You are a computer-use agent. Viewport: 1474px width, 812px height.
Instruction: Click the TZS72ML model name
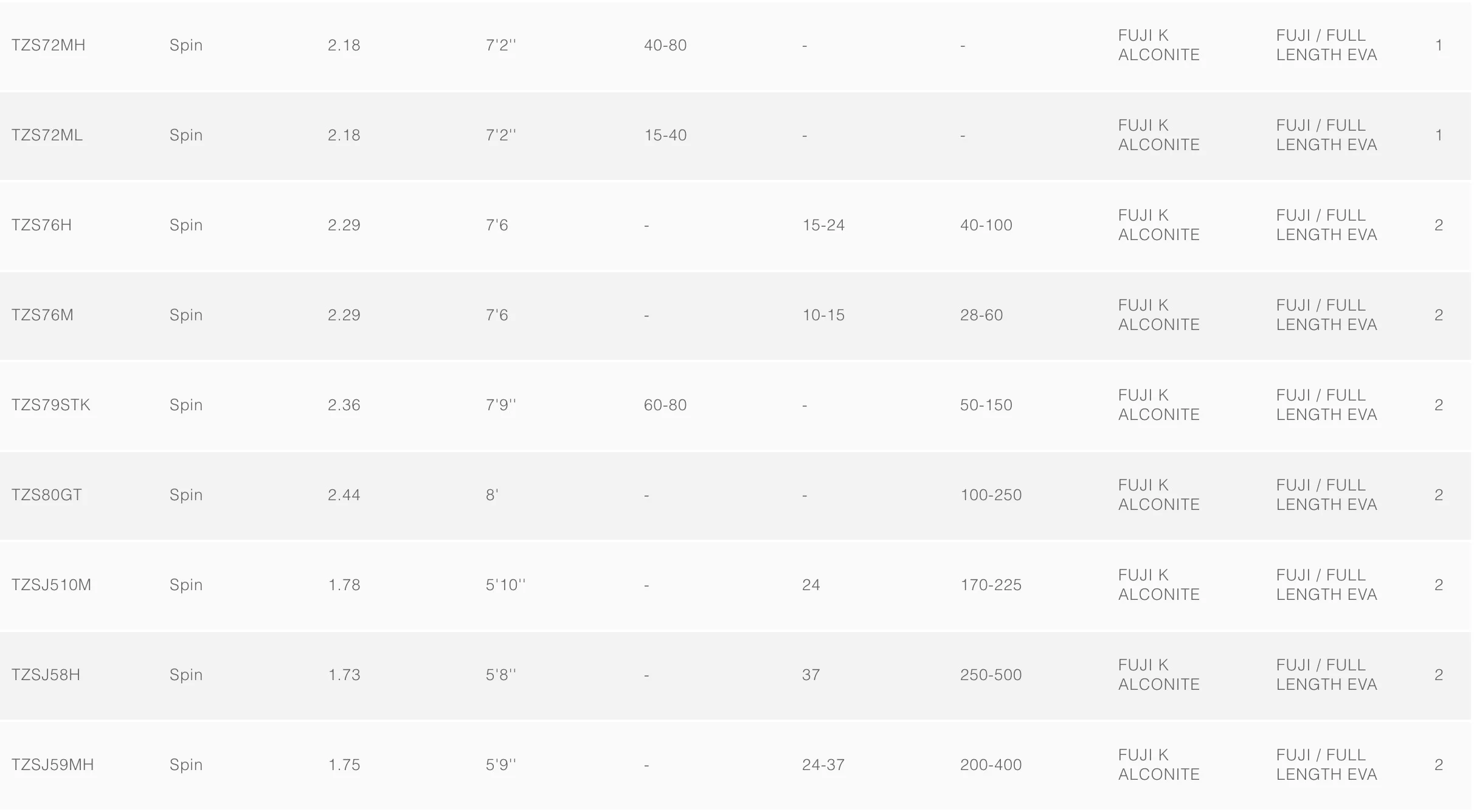point(47,136)
